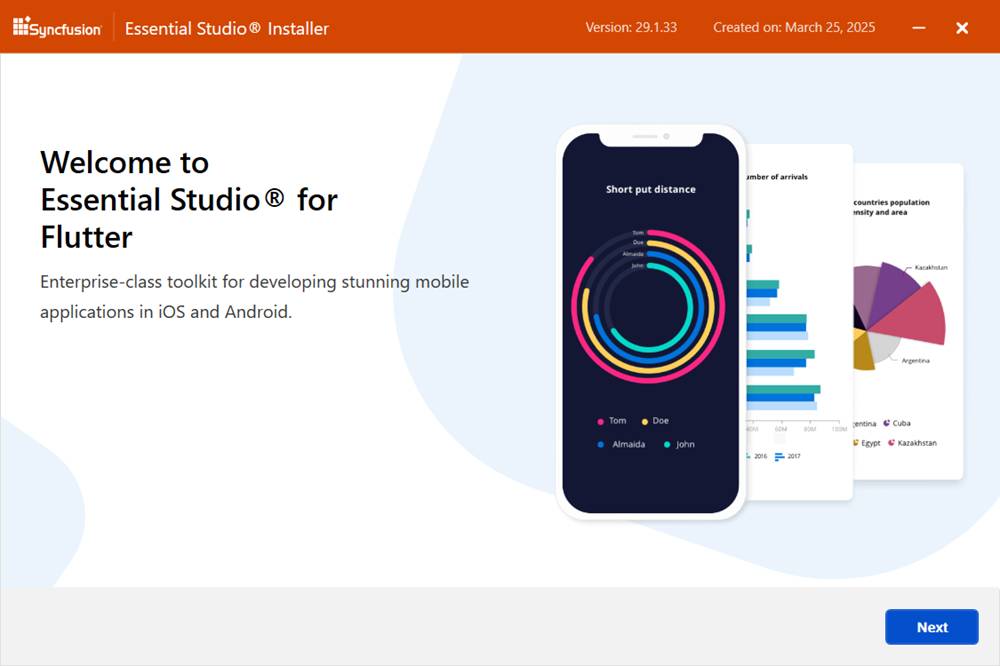Click the 'Enterprise-class toolkit' description text

254,297
